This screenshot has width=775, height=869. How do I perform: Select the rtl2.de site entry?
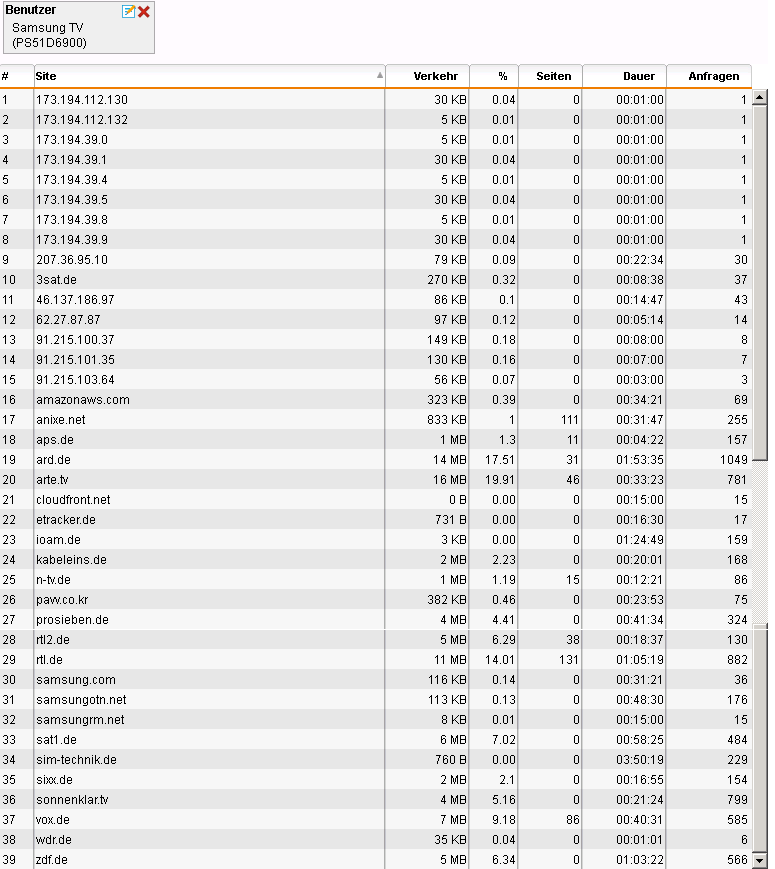click(x=53, y=640)
